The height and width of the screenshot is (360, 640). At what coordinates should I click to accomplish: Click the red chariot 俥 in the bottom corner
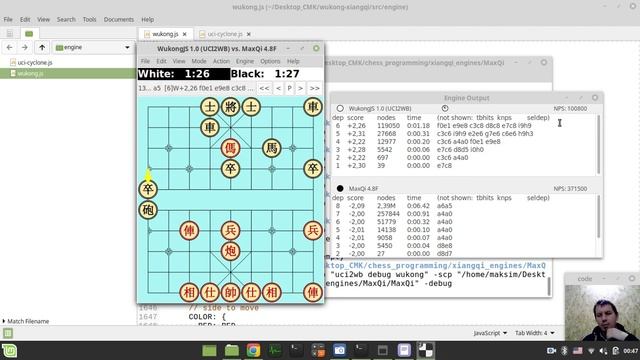(x=313, y=292)
